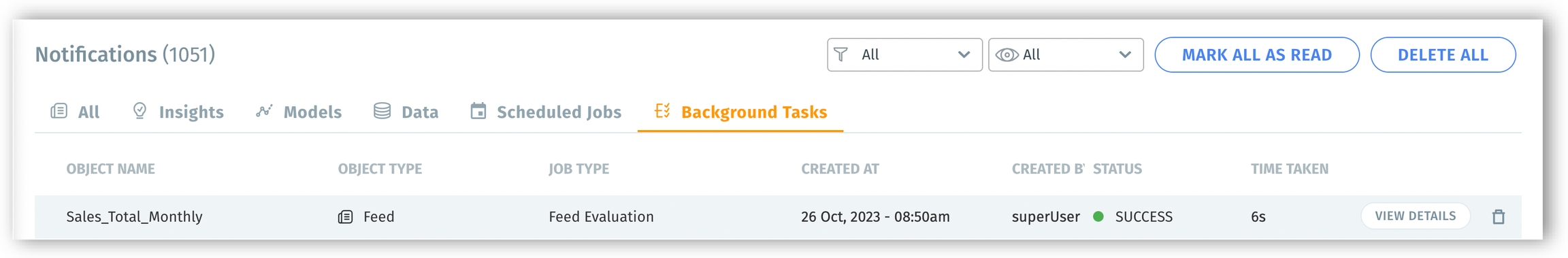Click the Models graph icon

point(264,111)
